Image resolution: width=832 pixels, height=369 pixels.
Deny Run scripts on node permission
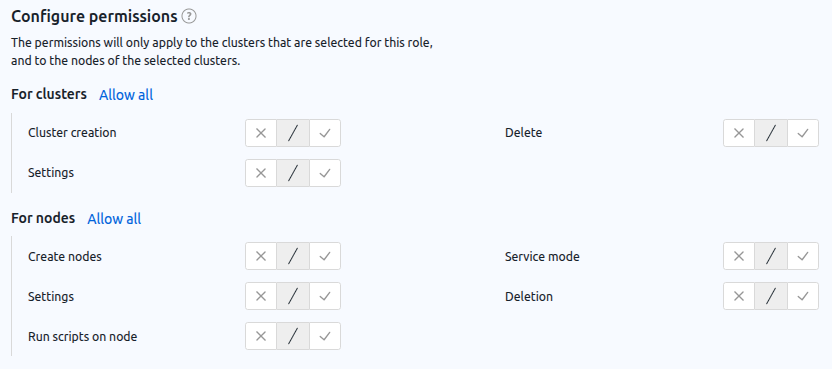[261, 336]
